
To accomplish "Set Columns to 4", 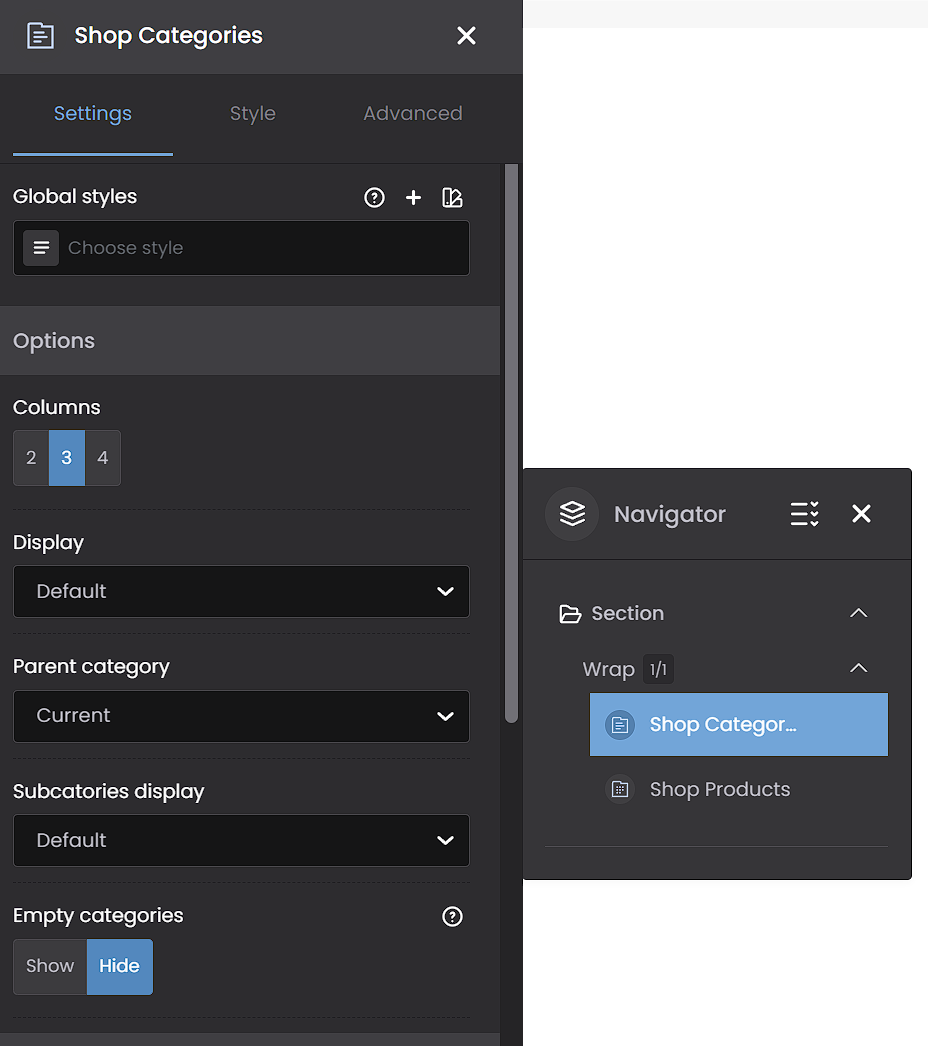I will tap(103, 458).
